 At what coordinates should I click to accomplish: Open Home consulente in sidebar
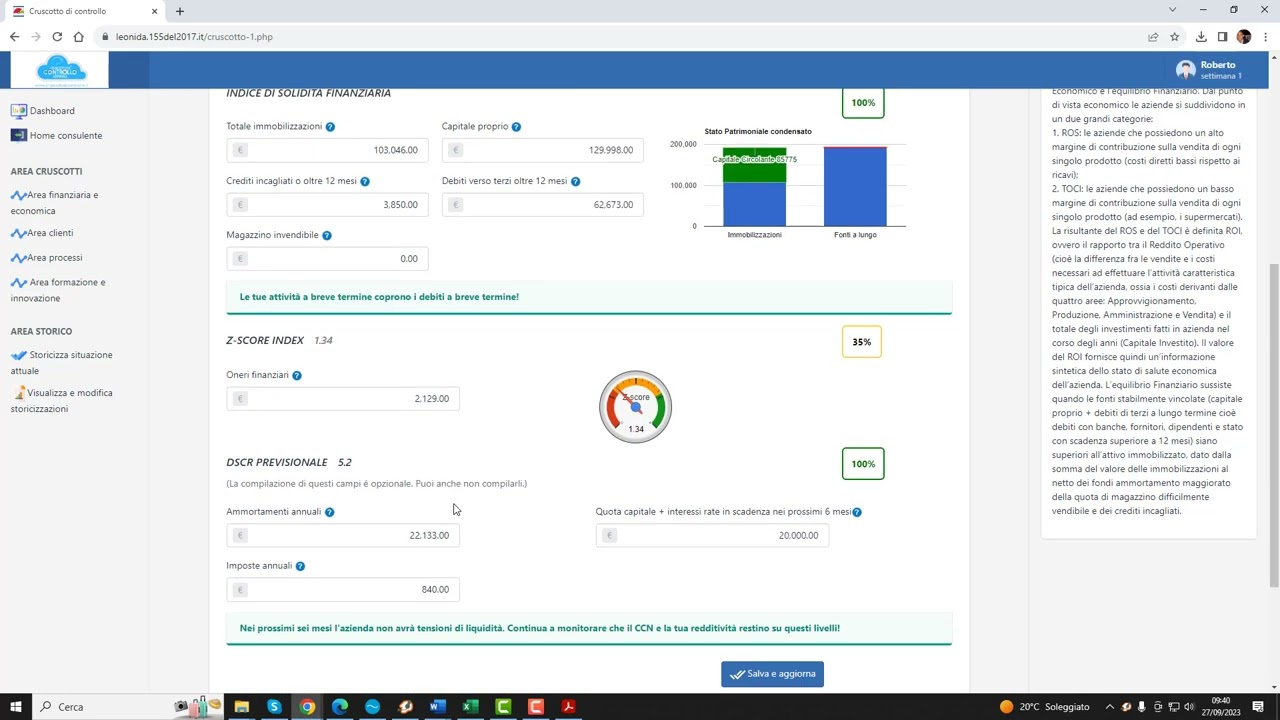coord(65,136)
